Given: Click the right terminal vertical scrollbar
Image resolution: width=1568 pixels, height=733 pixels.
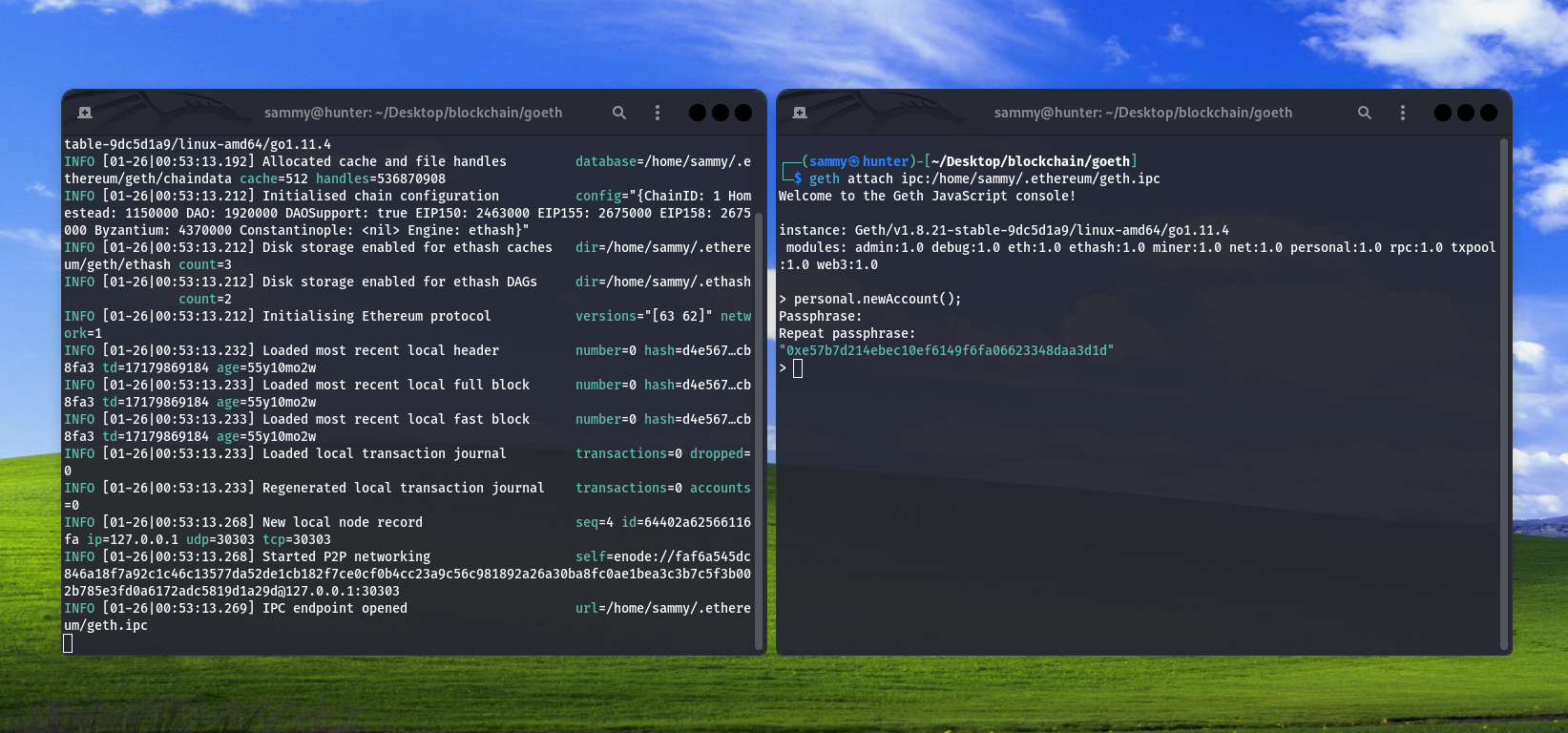Looking at the screenshot, I should pos(1505,393).
